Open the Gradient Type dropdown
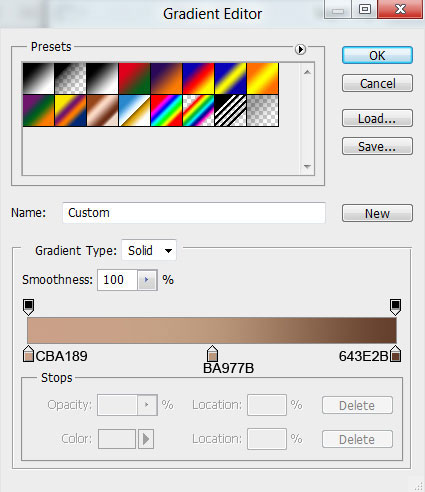This screenshot has height=492, width=425. click(x=149, y=250)
